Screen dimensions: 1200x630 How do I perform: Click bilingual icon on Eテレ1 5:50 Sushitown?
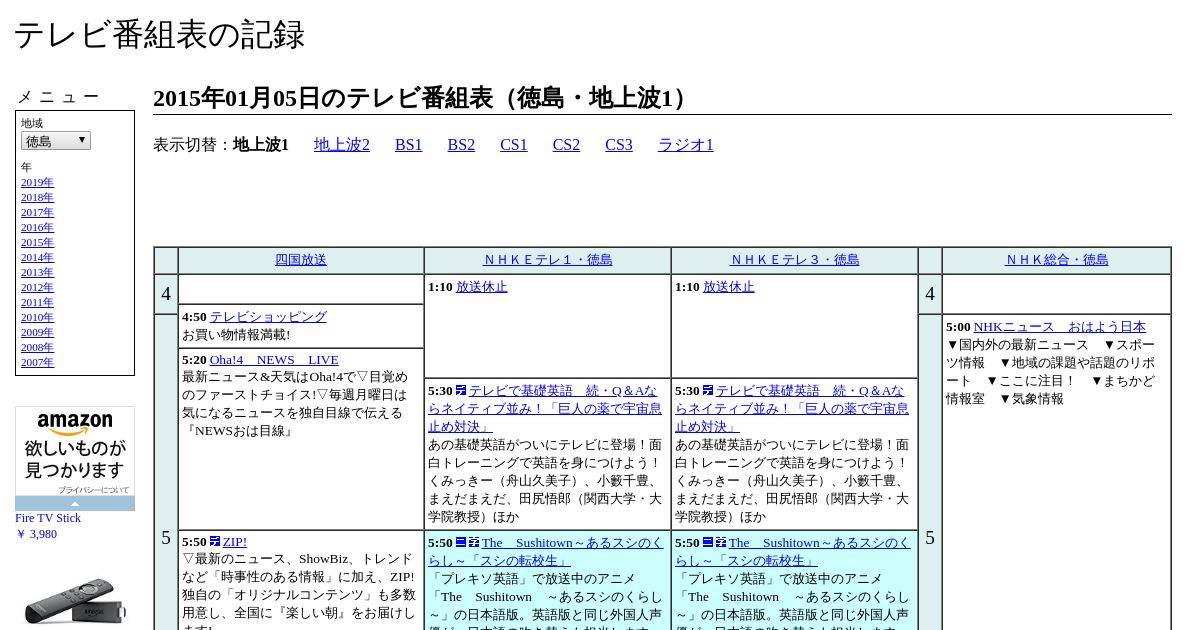click(461, 542)
